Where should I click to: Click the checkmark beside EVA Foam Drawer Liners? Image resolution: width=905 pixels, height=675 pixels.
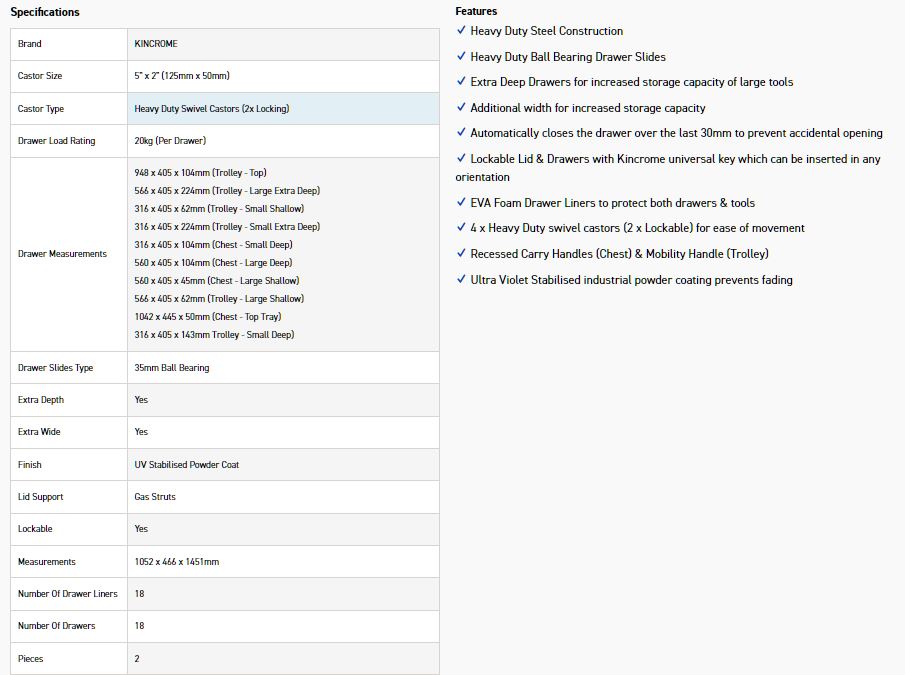pos(461,202)
